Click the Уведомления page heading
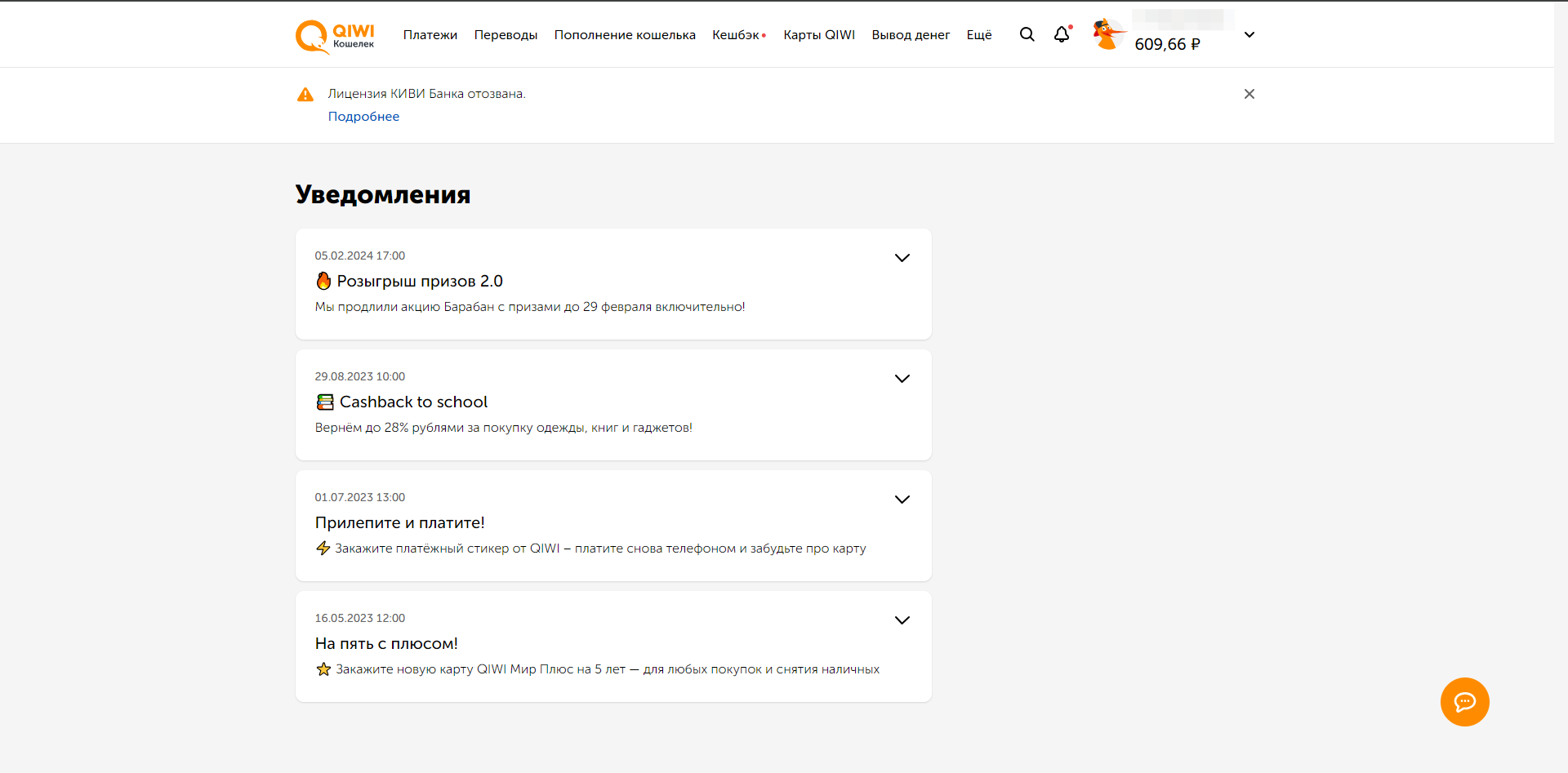This screenshot has height=773, width=1568. point(383,194)
